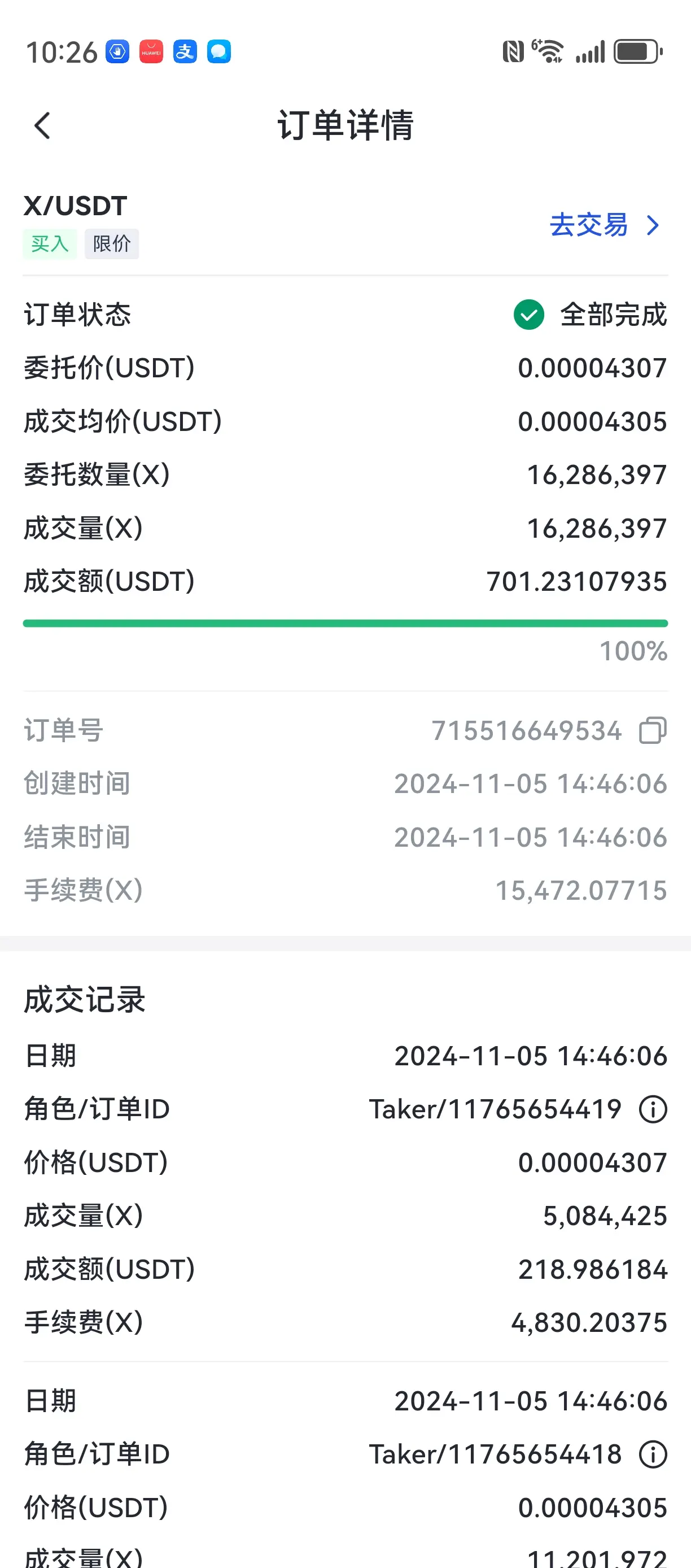The height and width of the screenshot is (1568, 691).
Task: Tap the 成交记录 section header
Action: (85, 999)
